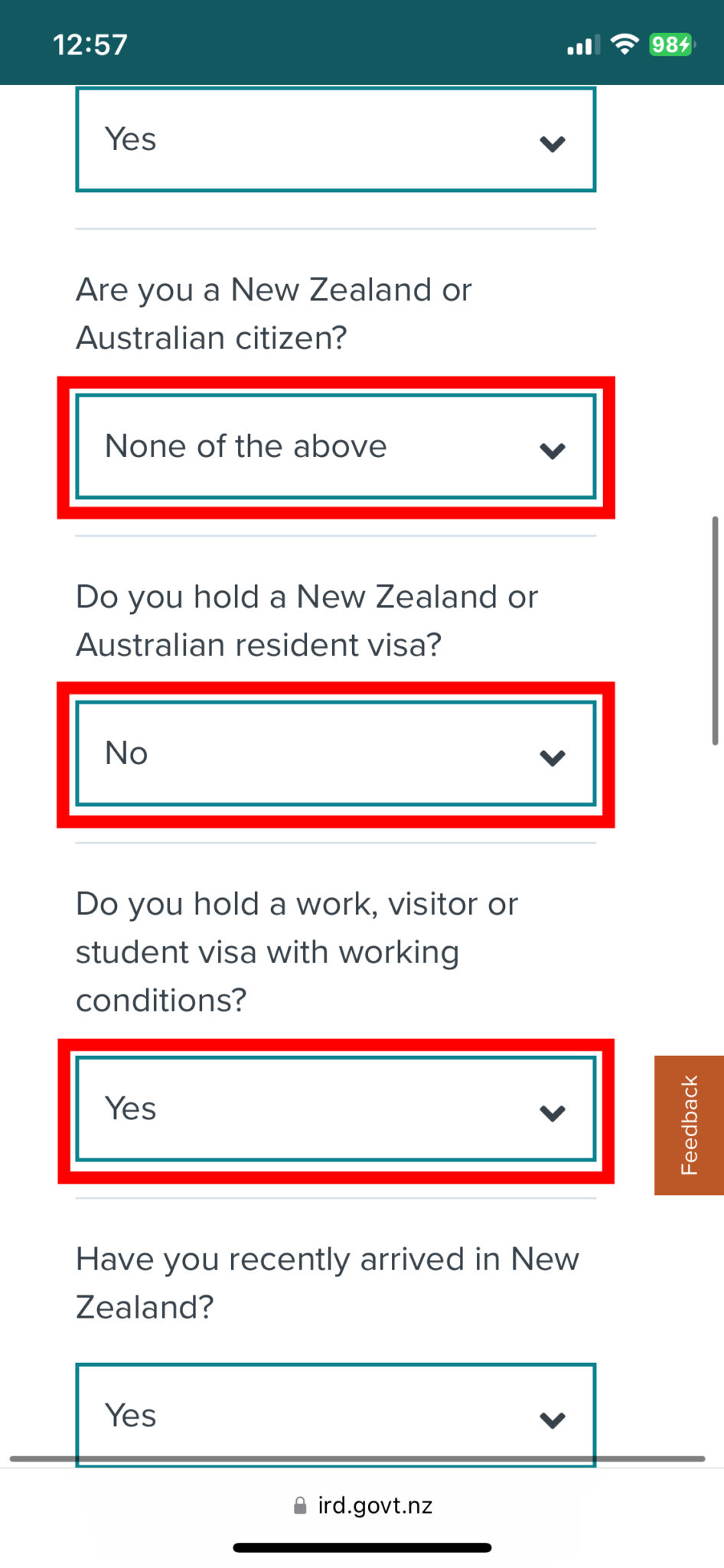Open the orange Feedback tab
This screenshot has height=1568, width=724.
click(x=689, y=1125)
